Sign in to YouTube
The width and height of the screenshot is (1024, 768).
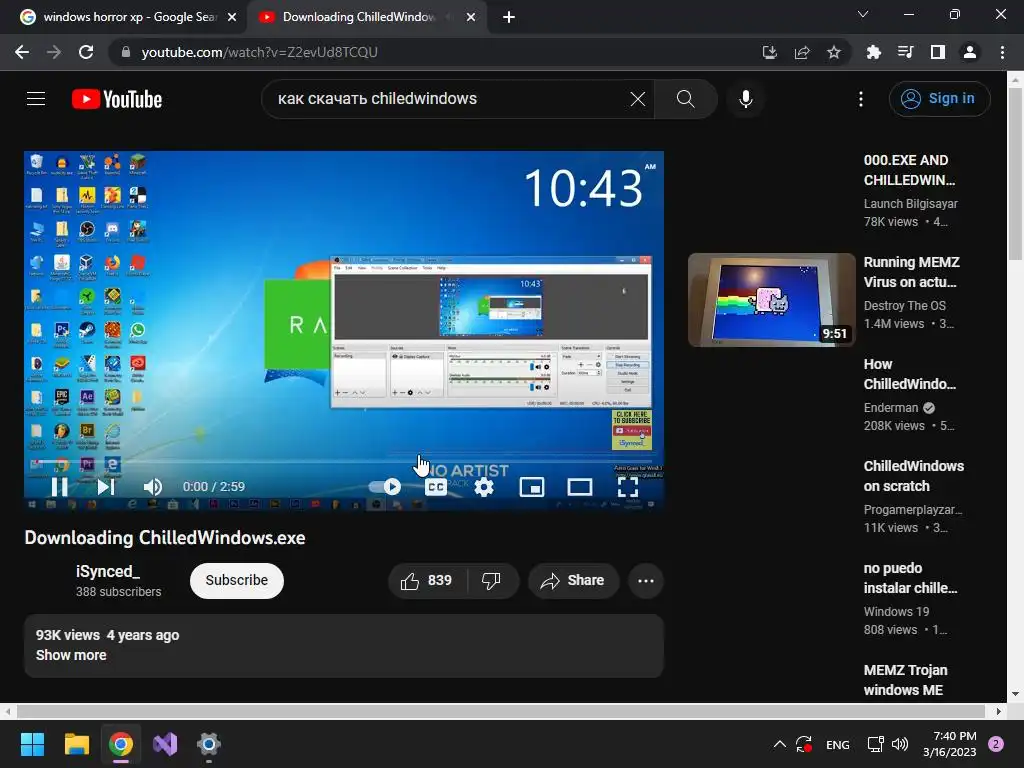[939, 99]
